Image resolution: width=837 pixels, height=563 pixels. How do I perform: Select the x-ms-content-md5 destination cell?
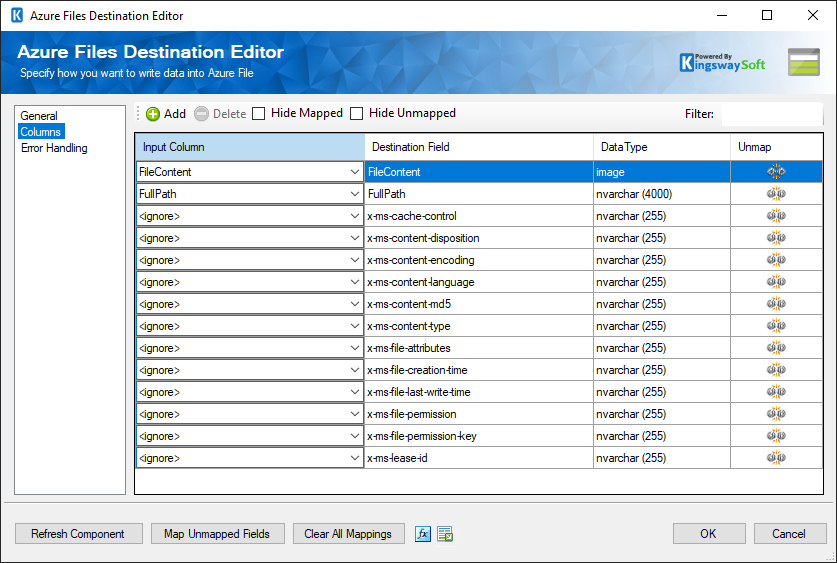coord(479,304)
